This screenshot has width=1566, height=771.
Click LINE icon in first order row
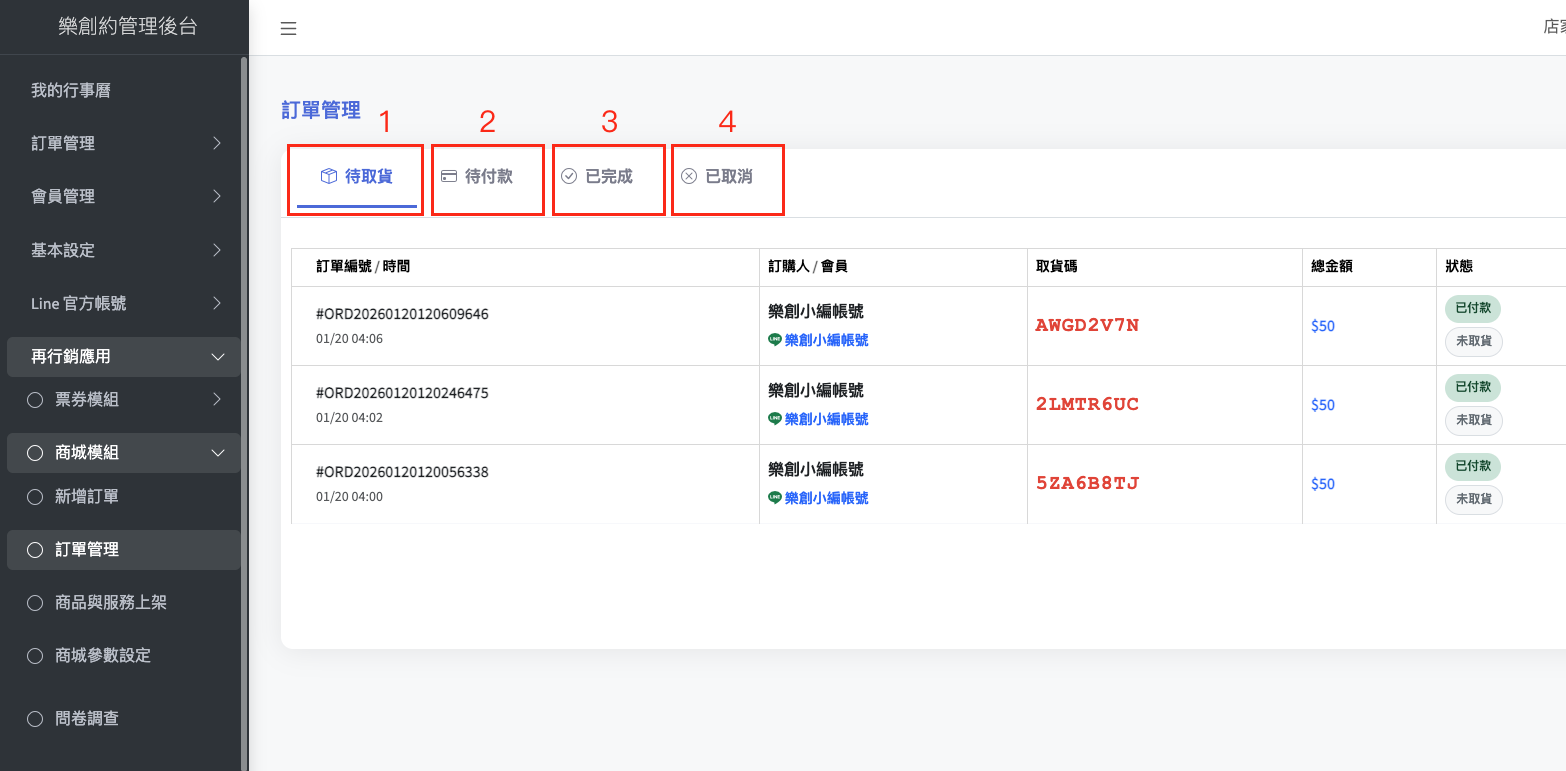coord(775,340)
